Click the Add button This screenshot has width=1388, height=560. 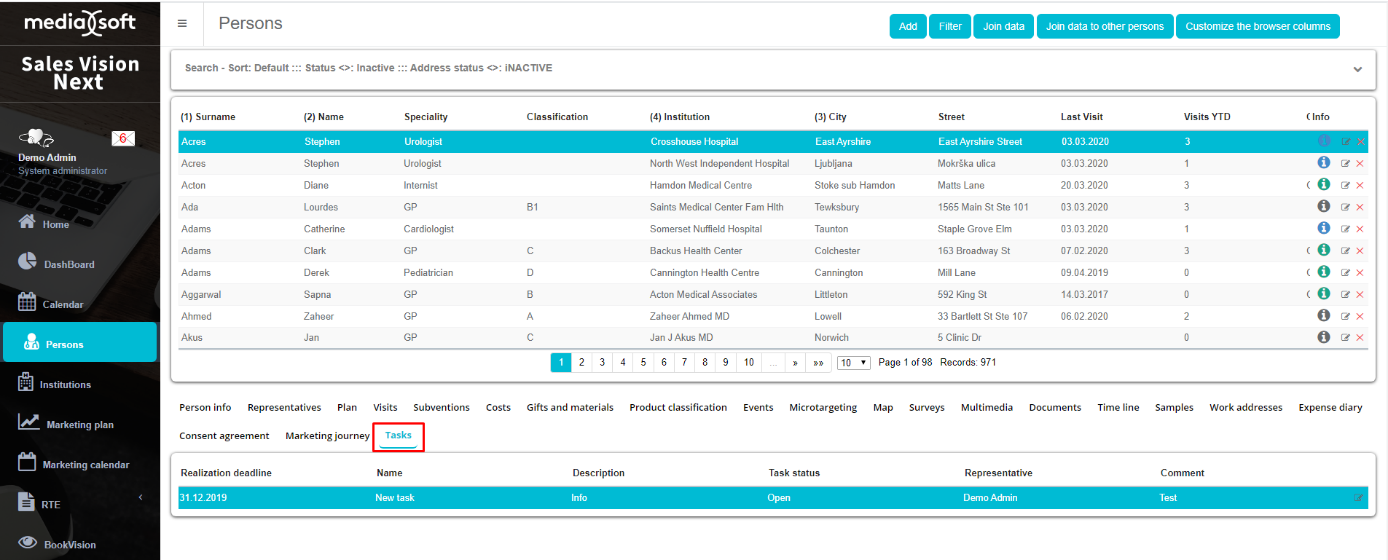click(x=907, y=27)
